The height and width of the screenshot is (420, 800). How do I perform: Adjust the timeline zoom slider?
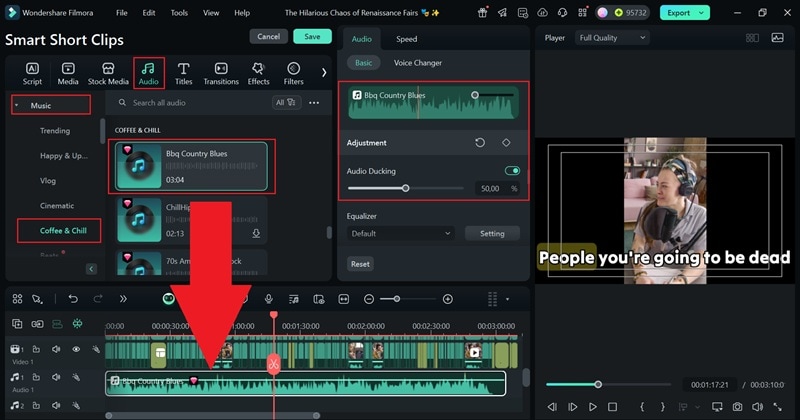396,299
